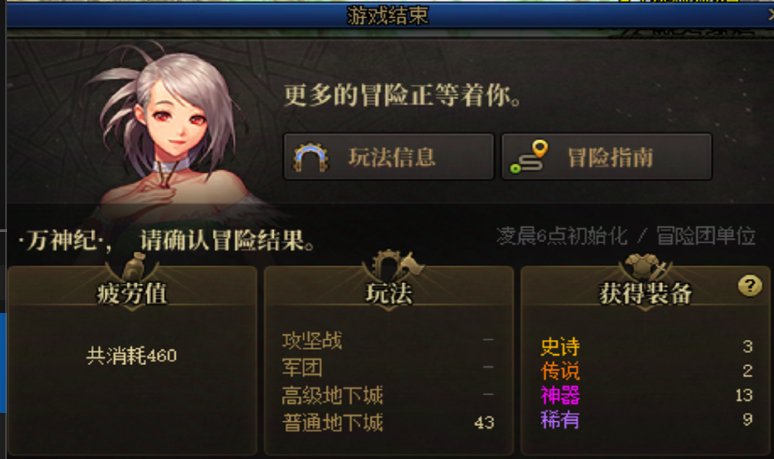Select the 疲劳值 panel header

pyautogui.click(x=132, y=293)
